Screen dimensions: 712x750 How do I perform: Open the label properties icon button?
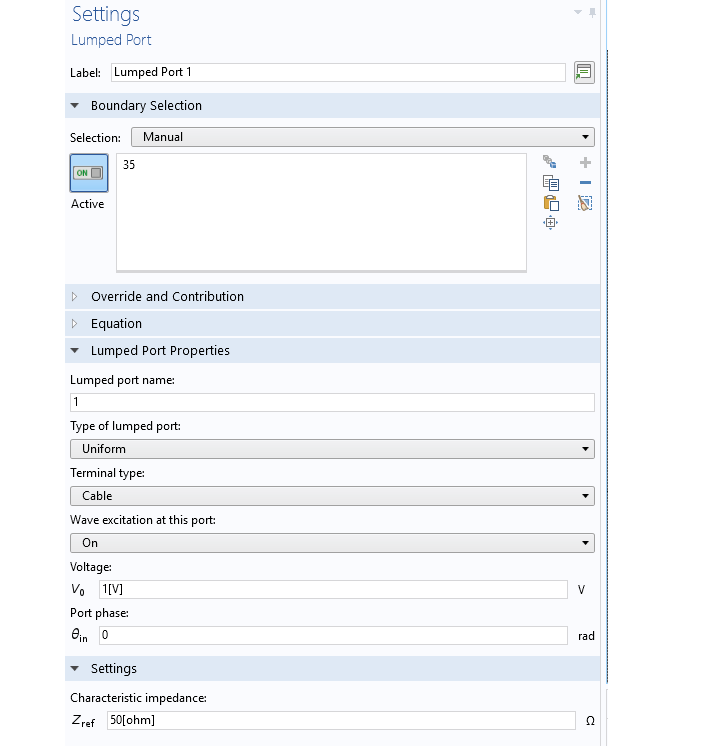click(584, 72)
